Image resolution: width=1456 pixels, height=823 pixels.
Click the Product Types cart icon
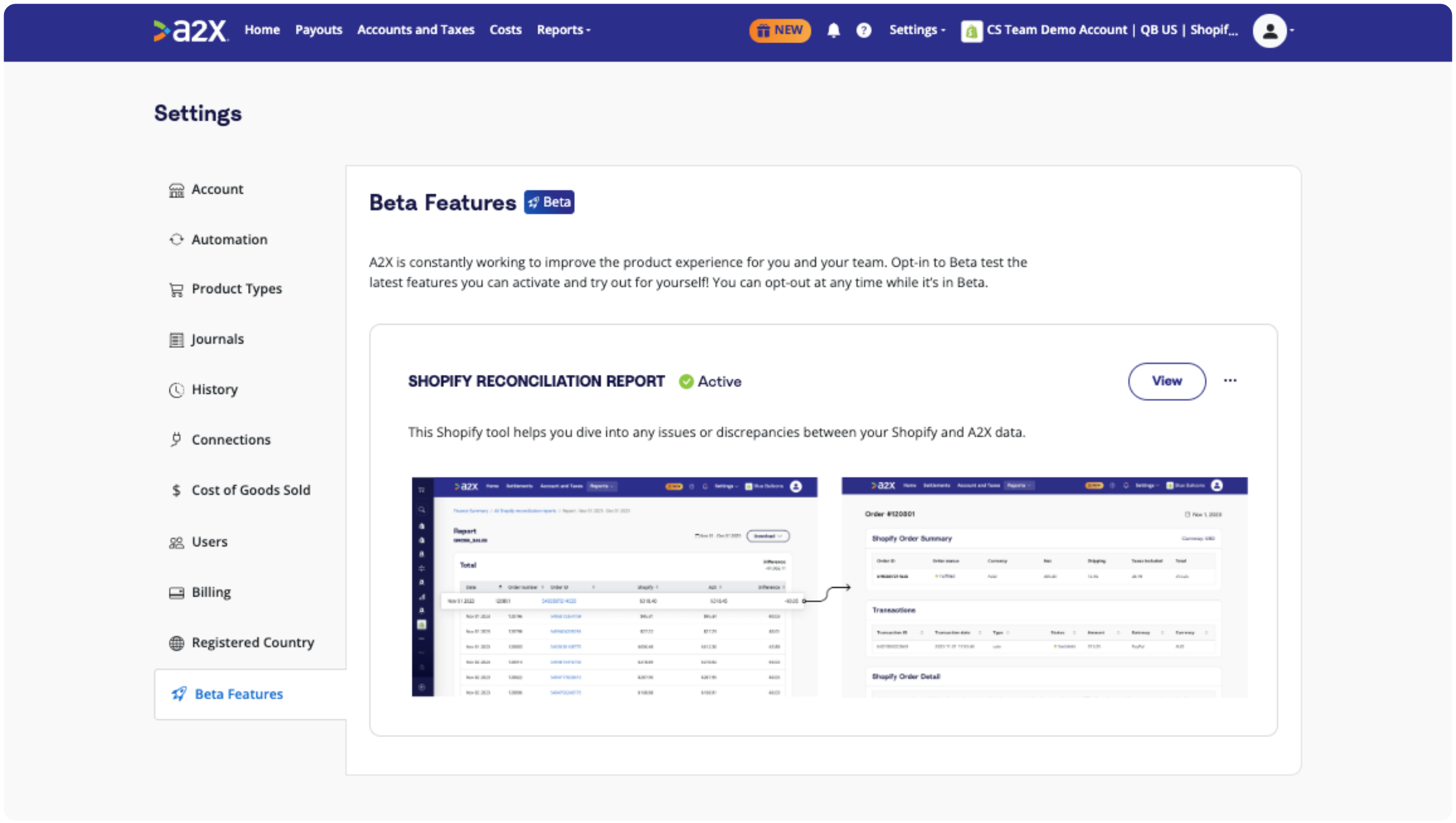pos(176,289)
